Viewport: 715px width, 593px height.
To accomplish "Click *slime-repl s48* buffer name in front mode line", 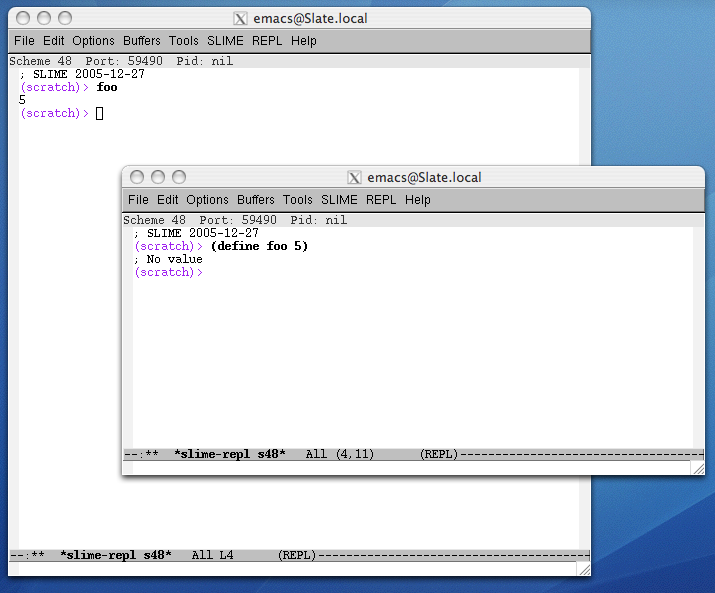I will pyautogui.click(x=230, y=454).
